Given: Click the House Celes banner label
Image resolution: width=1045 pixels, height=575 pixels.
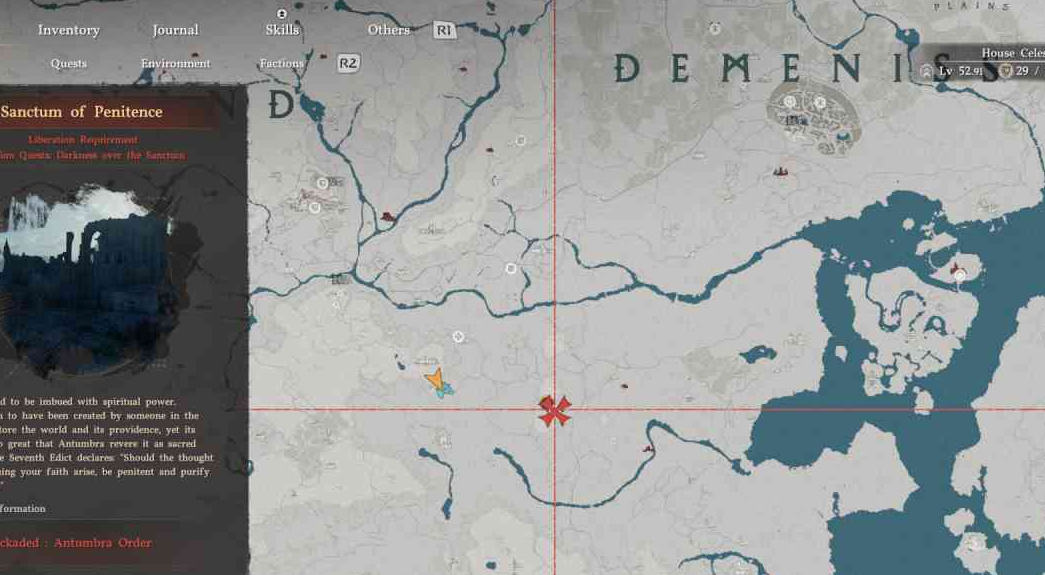Looking at the screenshot, I should click(1012, 53).
